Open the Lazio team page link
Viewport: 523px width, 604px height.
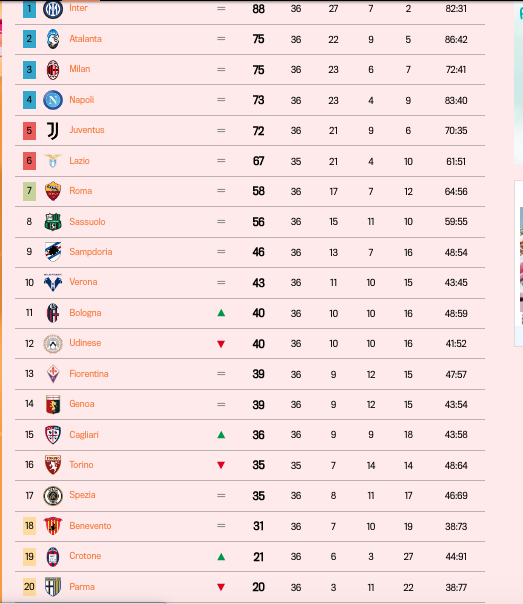(x=79, y=161)
